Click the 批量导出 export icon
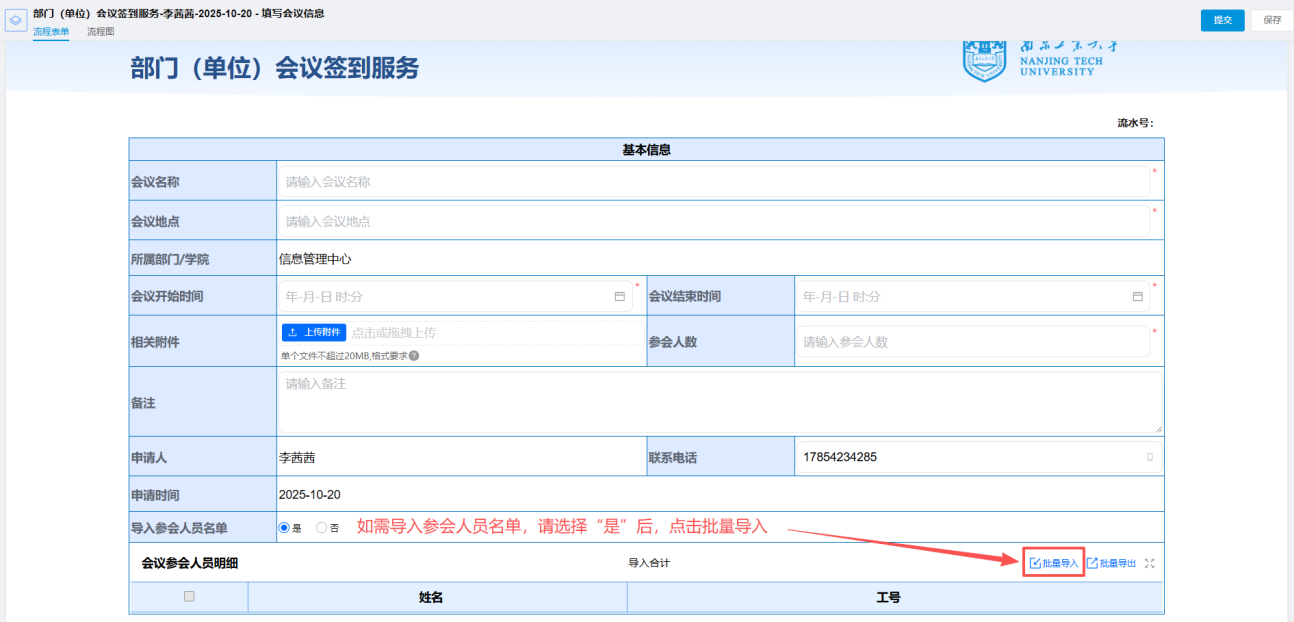Image resolution: width=1294 pixels, height=622 pixels. (1092, 564)
